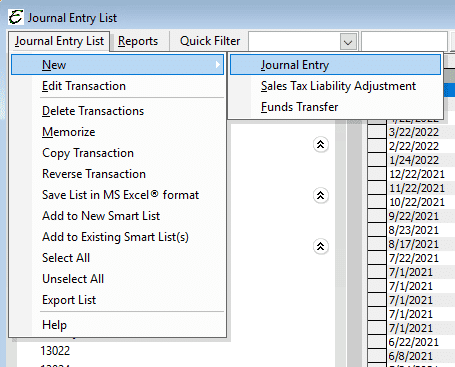Tick checkbox for 8/23/2021 row
Screen dimensions: 455x367
(377, 230)
